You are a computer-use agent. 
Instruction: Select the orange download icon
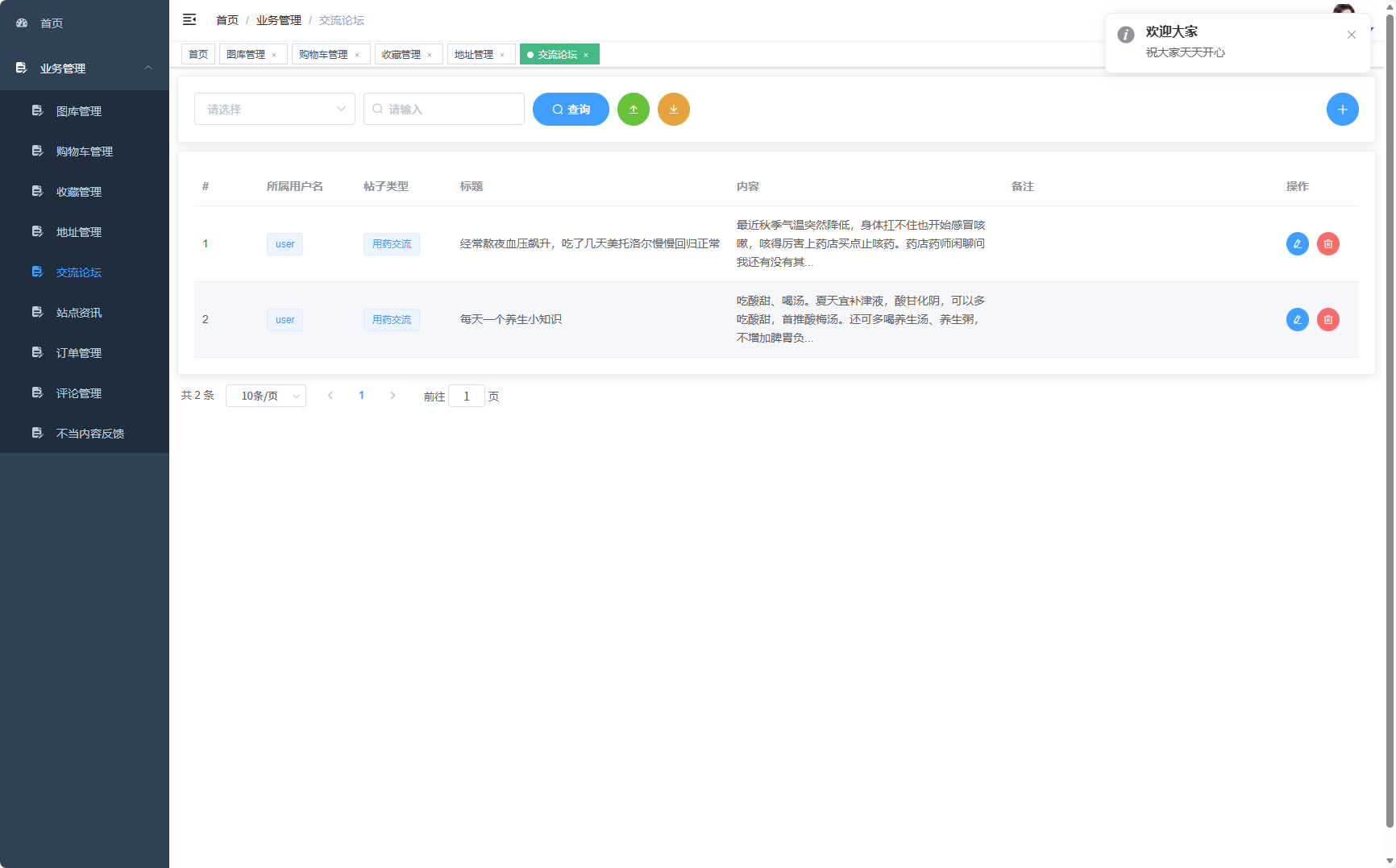tap(674, 109)
